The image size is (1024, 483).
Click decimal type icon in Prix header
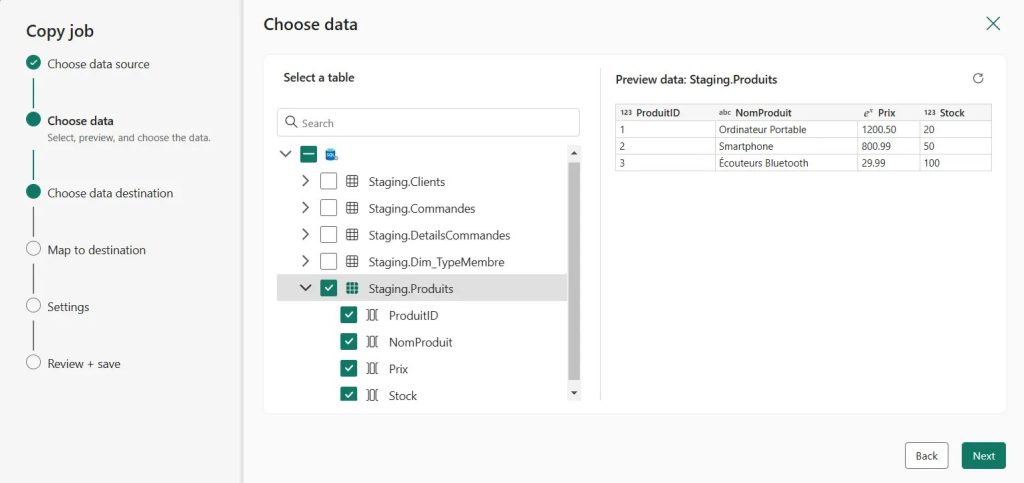point(868,112)
